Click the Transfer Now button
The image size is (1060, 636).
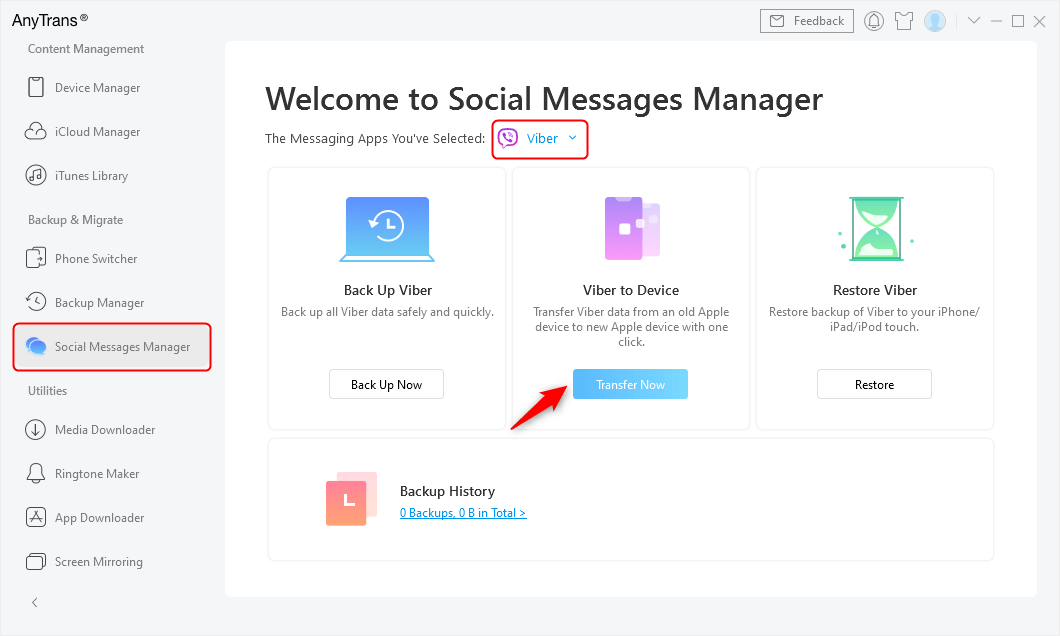tap(631, 384)
